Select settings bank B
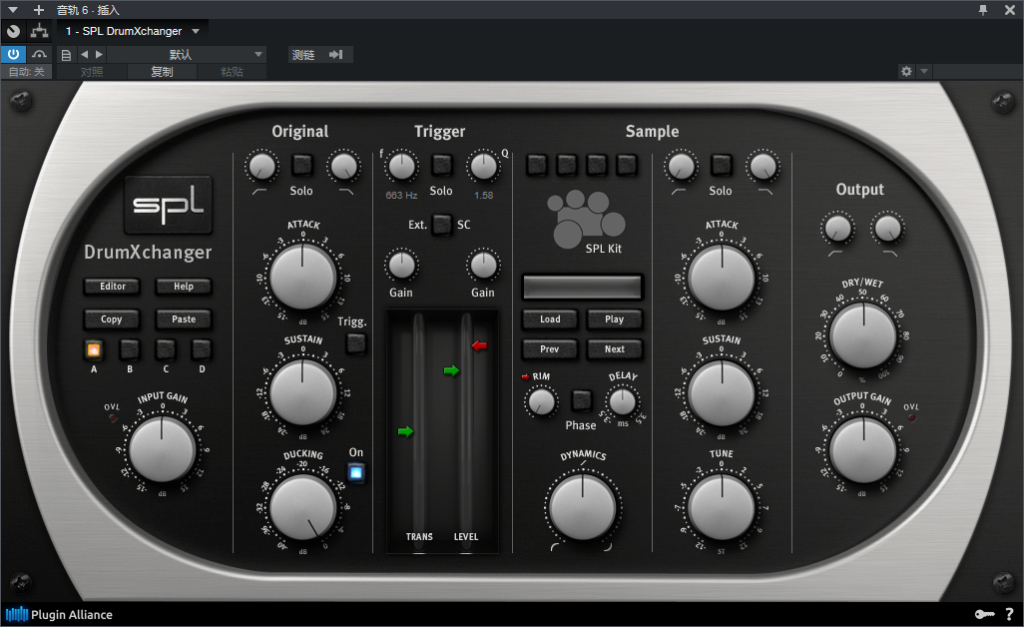 click(129, 349)
